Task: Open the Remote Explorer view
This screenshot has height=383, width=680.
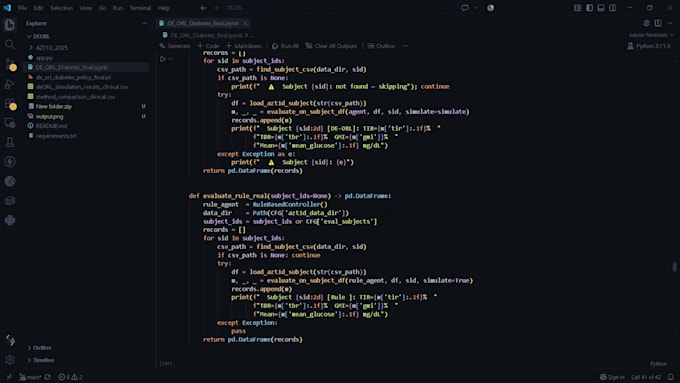Action: (10, 123)
